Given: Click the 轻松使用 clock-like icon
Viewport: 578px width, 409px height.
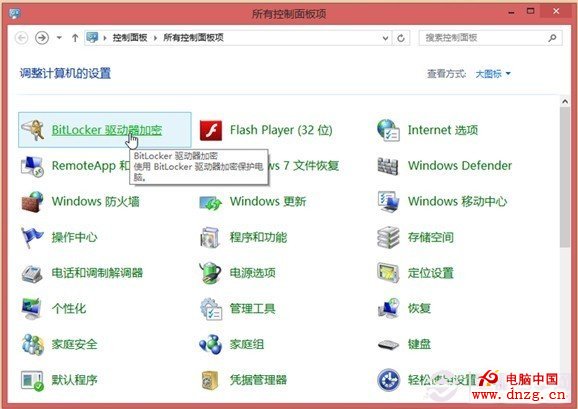Looking at the screenshot, I should (389, 380).
